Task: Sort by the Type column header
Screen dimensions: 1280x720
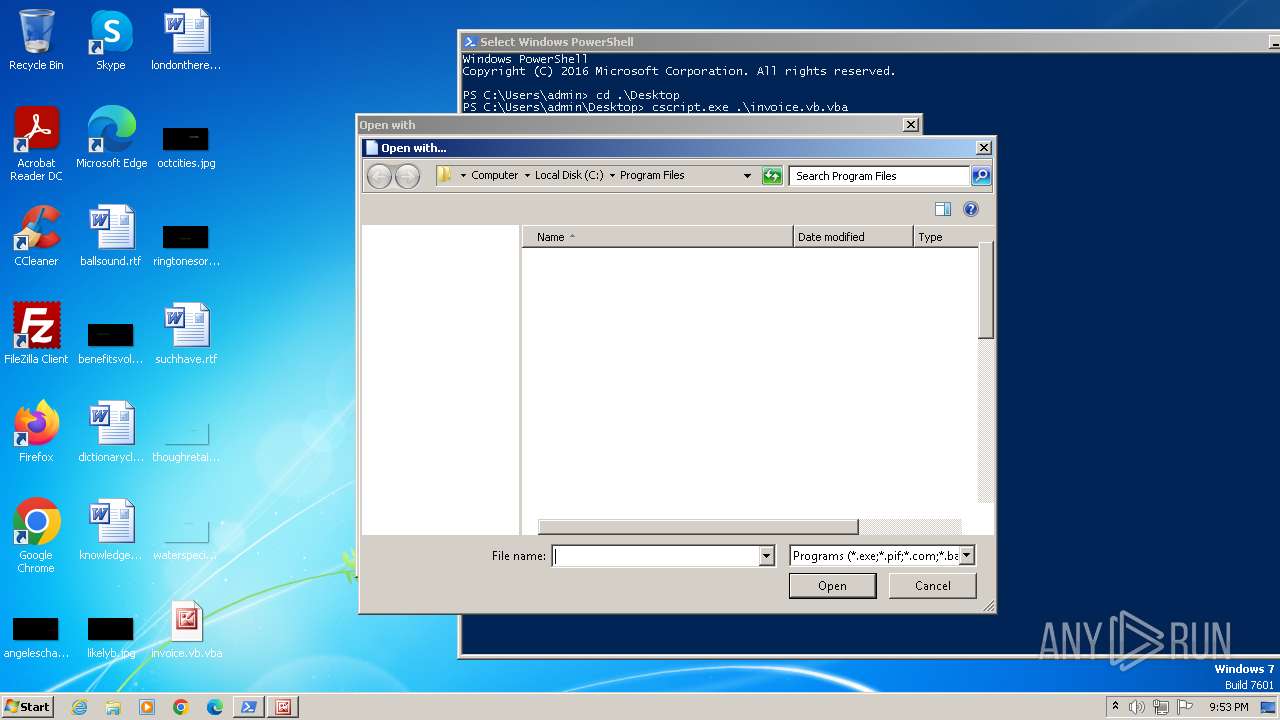Action: [945, 237]
